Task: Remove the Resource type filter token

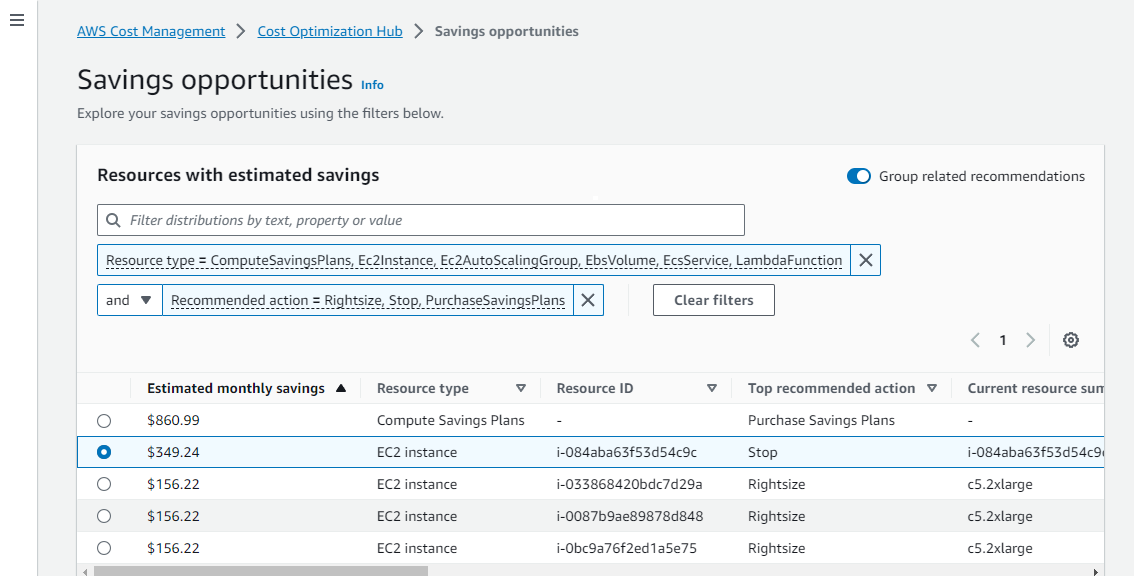Action: tap(864, 260)
